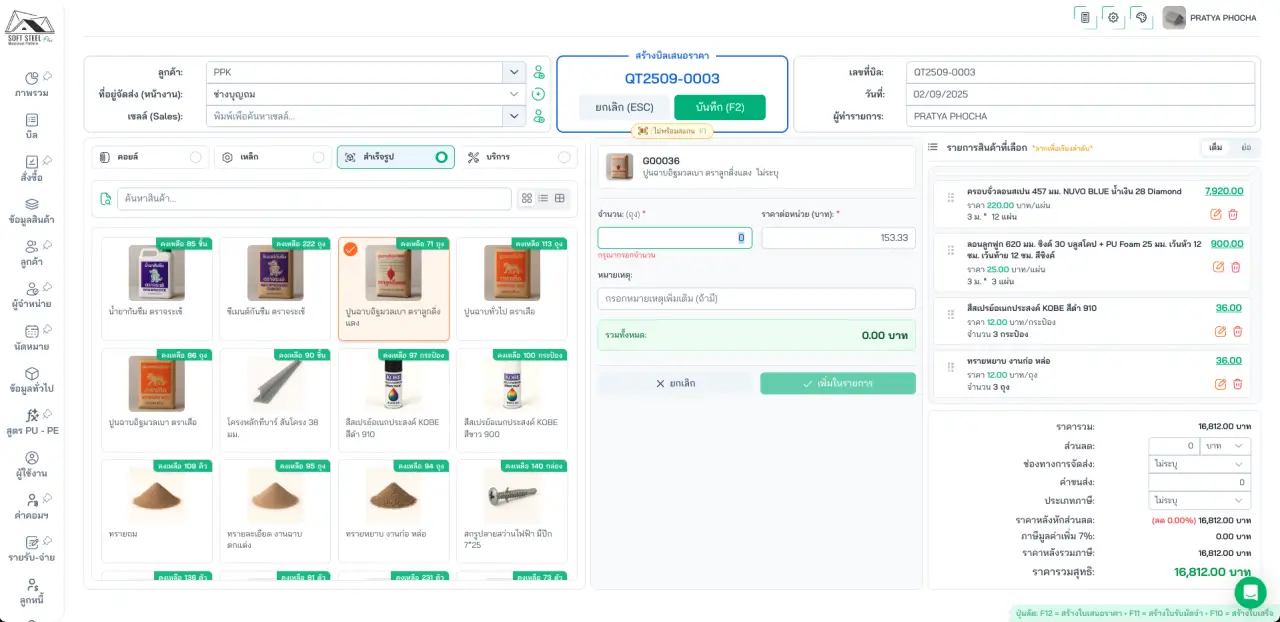Focus the หมายเหตุ remark field

click(x=756, y=299)
